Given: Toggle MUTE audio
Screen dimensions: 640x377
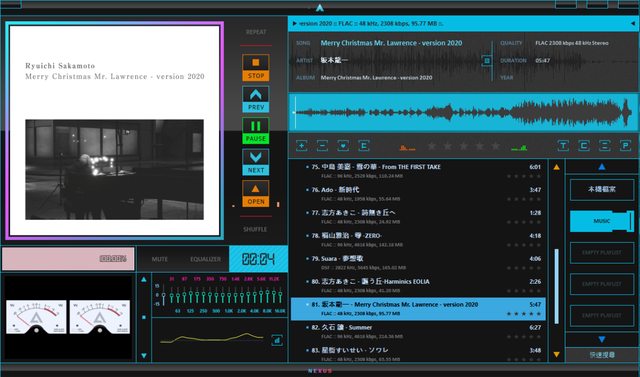Looking at the screenshot, I should 160,259.
